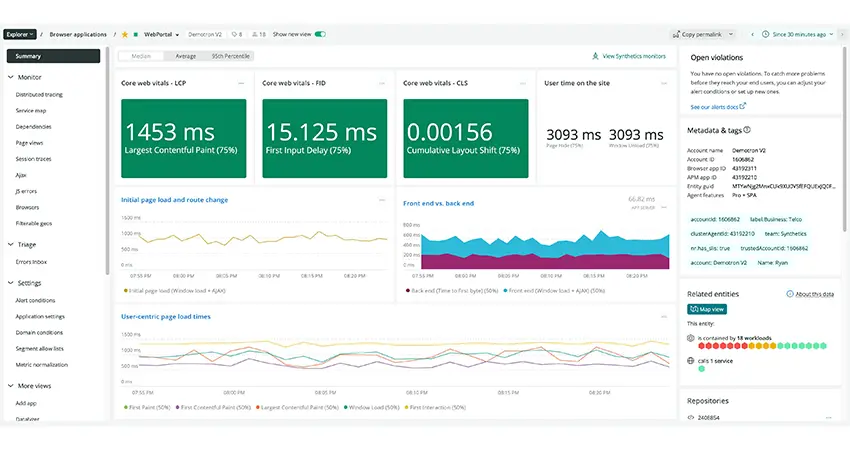
Task: Click the workloads gear icon in Related entities
Action: (691, 338)
